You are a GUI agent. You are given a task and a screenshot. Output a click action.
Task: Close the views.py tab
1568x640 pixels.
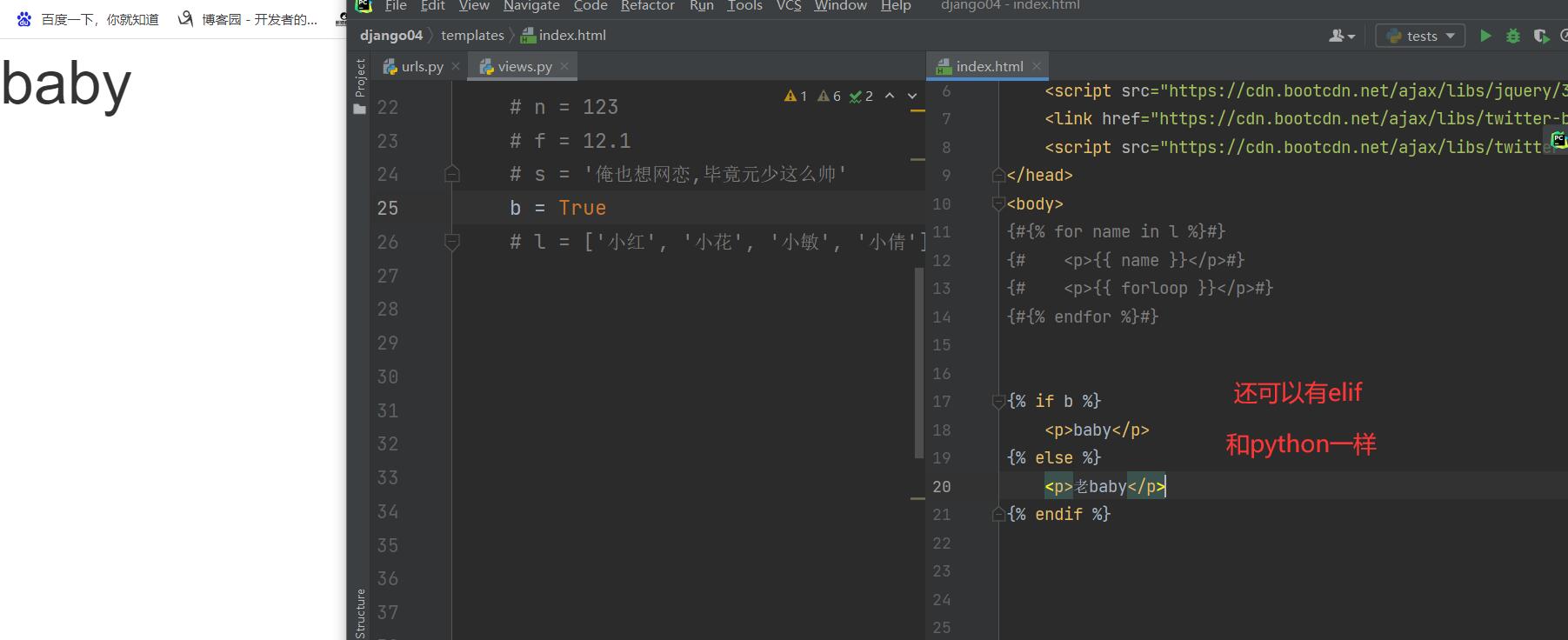point(564,66)
